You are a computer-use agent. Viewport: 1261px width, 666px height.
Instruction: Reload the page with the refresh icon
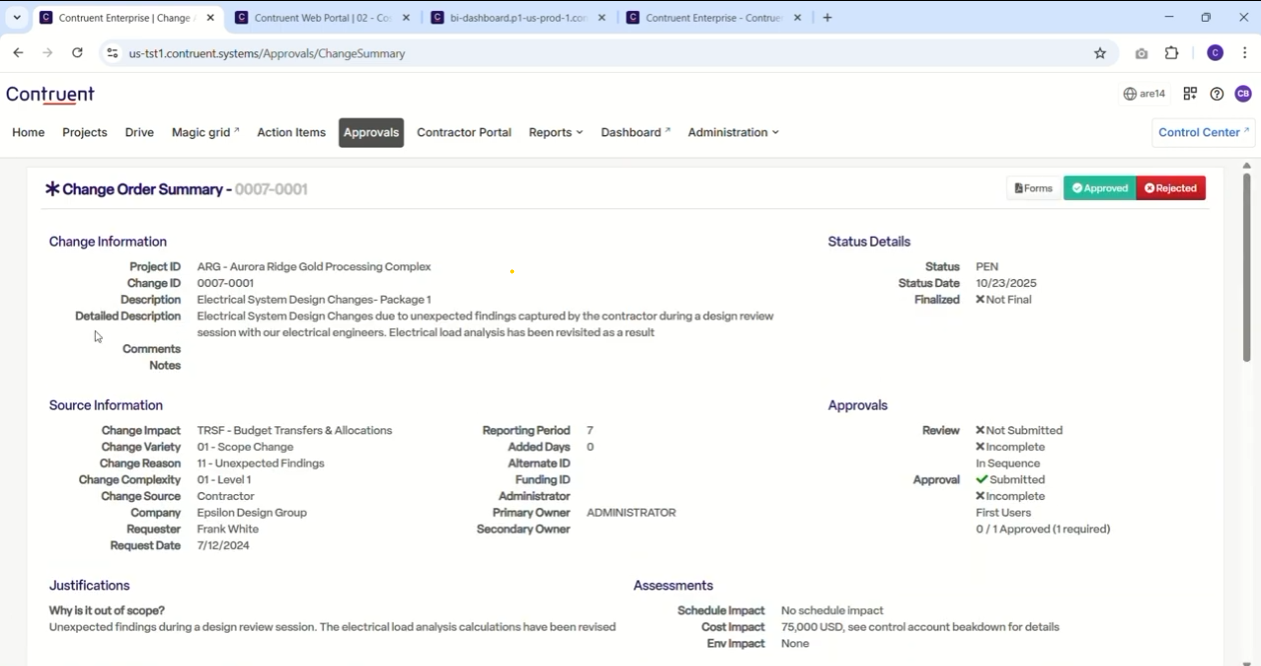(77, 53)
